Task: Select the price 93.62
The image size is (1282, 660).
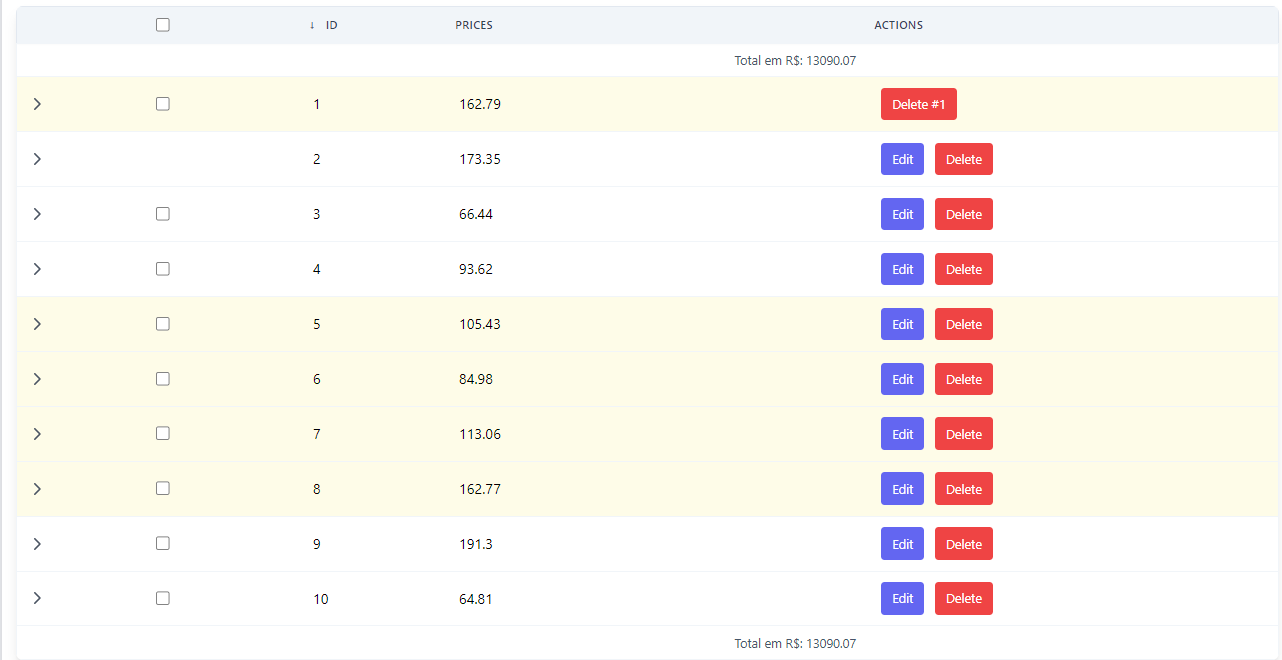Action: pyautogui.click(x=476, y=269)
